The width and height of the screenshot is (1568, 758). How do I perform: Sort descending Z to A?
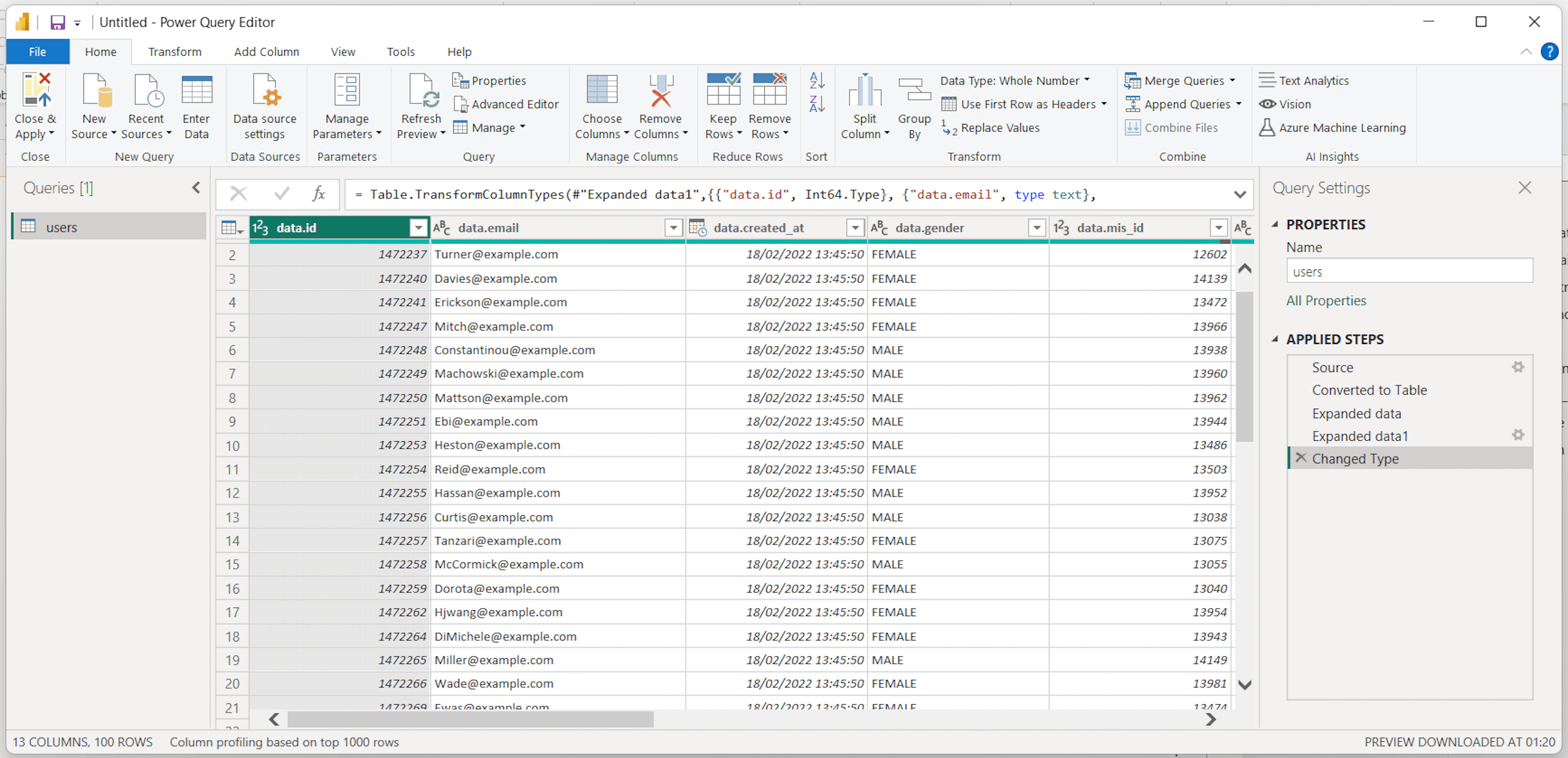[x=817, y=104]
